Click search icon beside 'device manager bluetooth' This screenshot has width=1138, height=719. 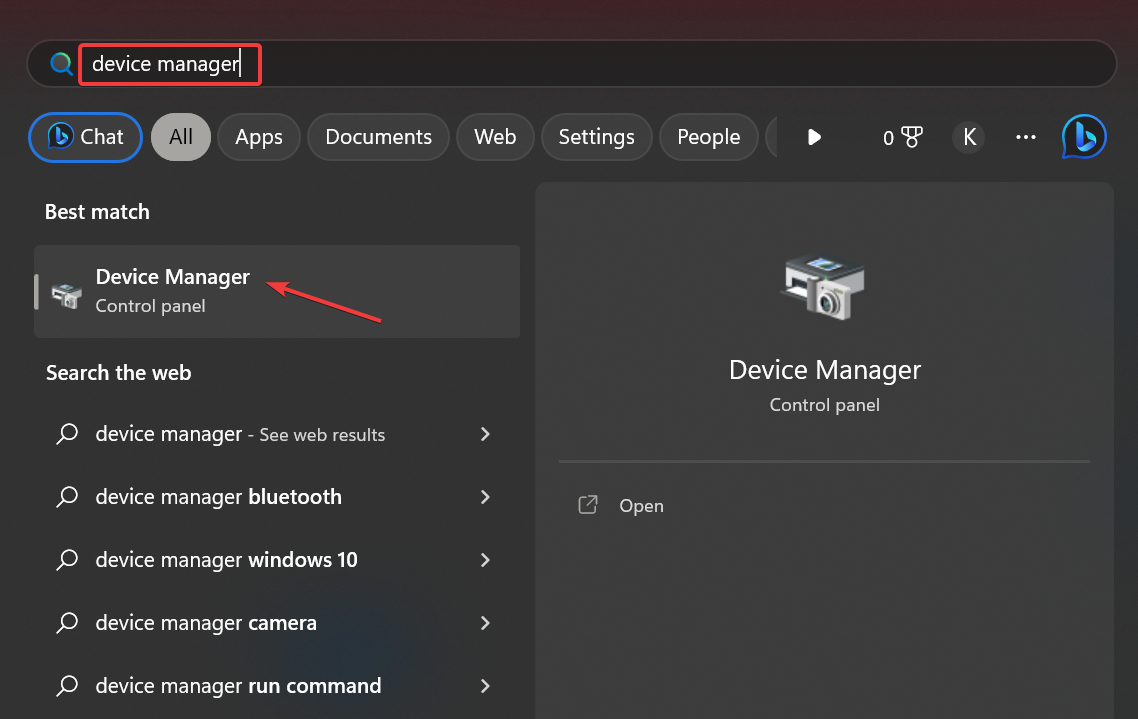(x=67, y=497)
